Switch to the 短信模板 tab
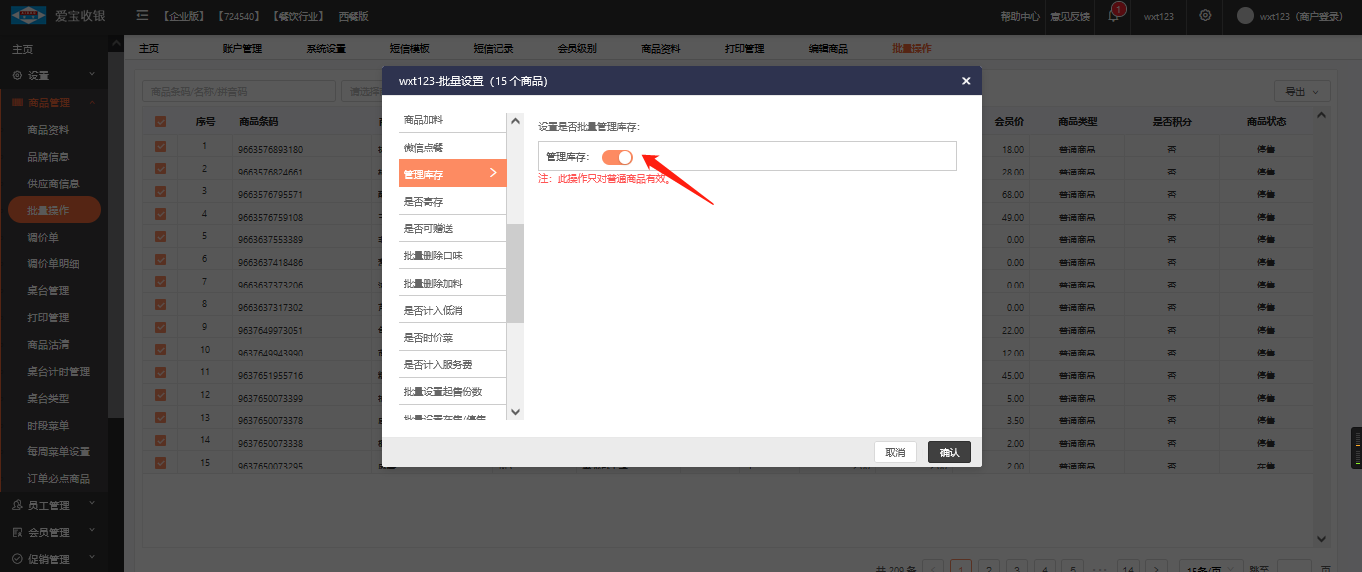1362x572 pixels. tap(410, 48)
